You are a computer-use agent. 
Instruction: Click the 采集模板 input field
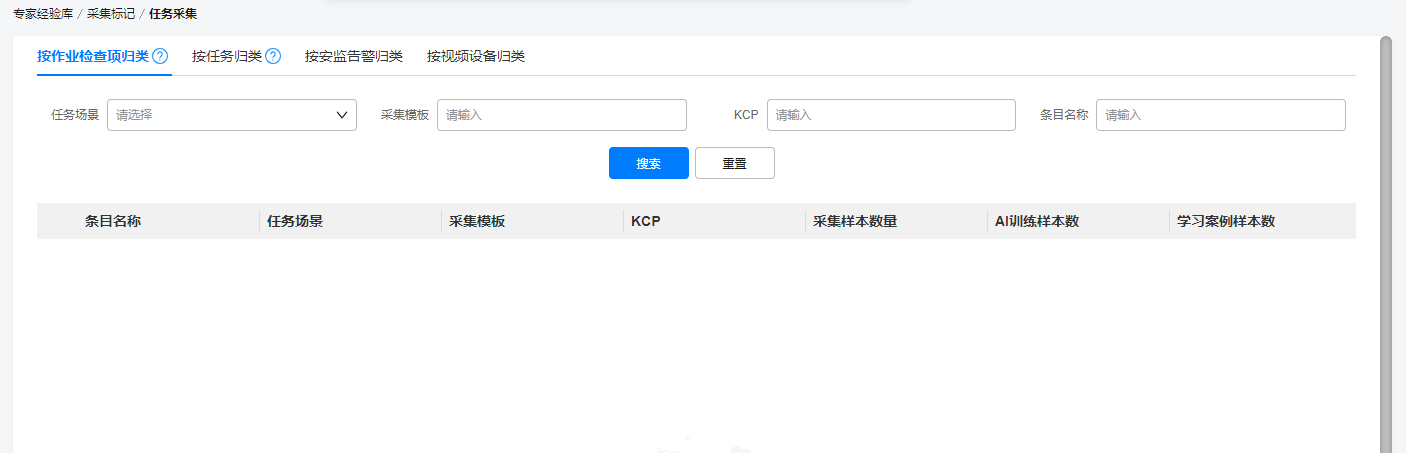[x=562, y=115]
